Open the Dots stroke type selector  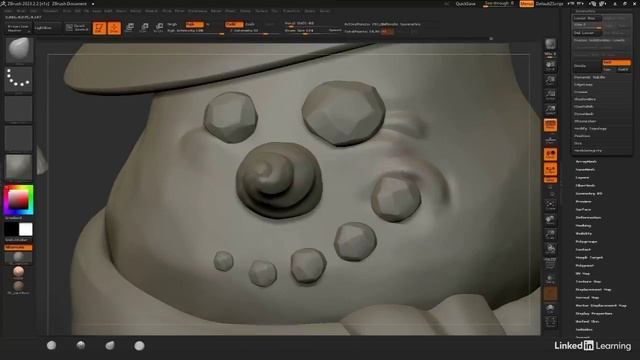pos(19,80)
